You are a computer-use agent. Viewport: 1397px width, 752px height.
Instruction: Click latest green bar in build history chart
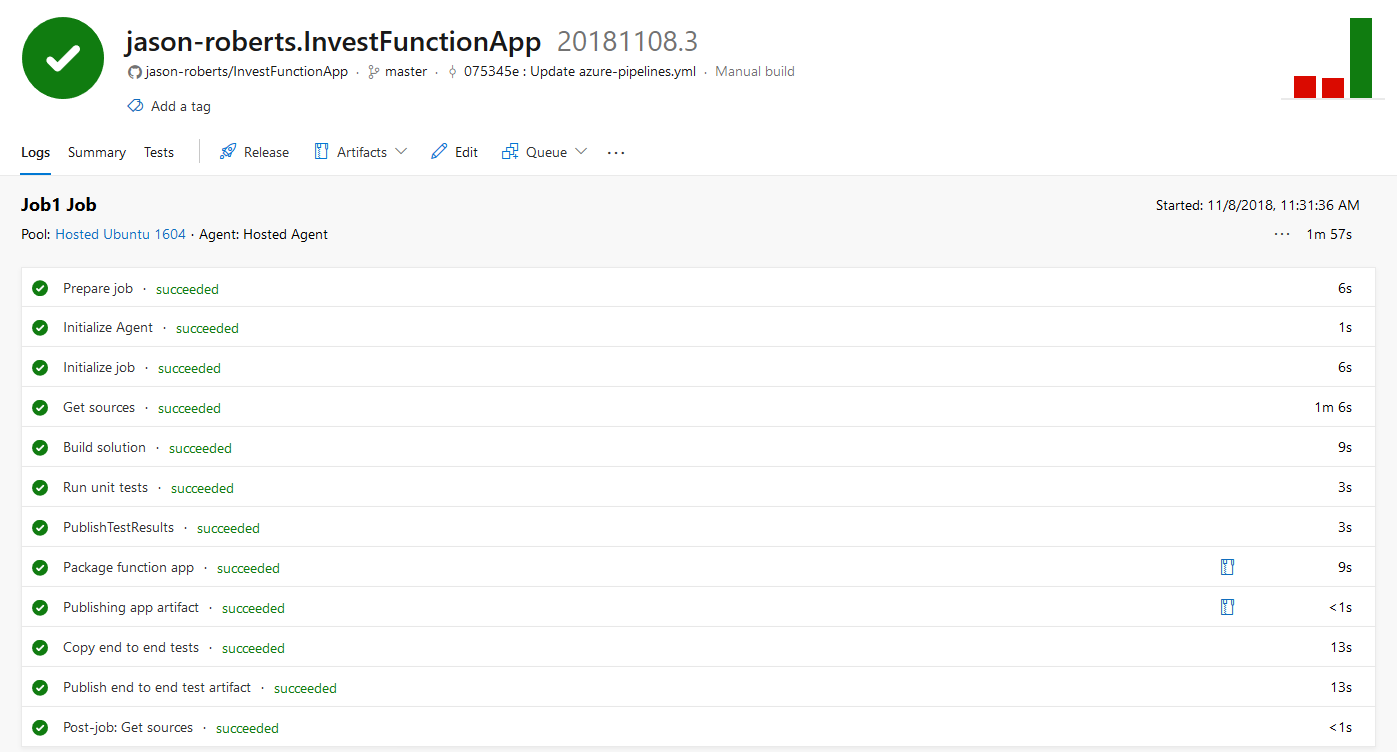[x=1363, y=58]
